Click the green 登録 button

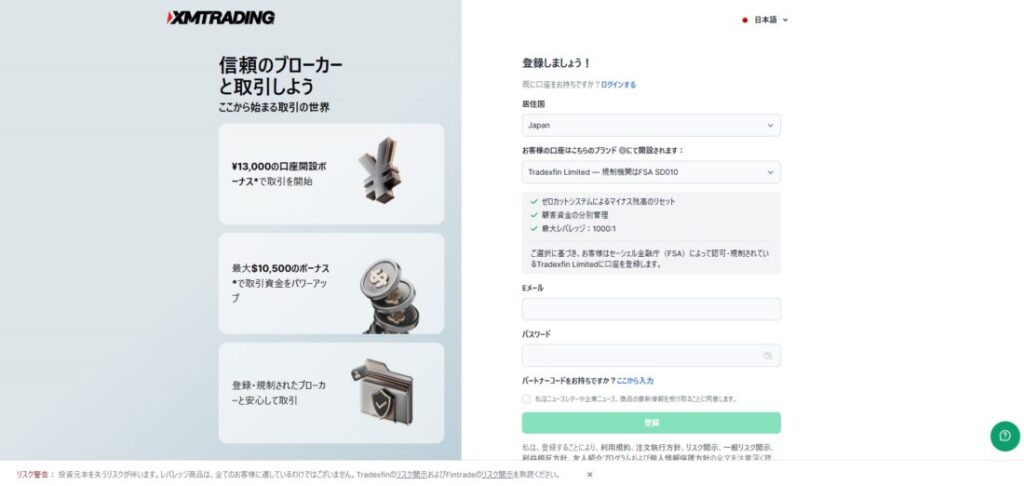[x=651, y=423]
